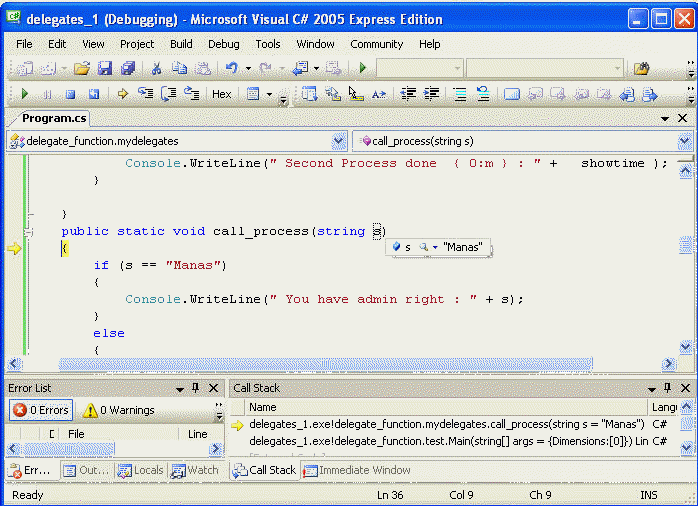Click the Open File toolbar icon
This screenshot has height=506, width=698.
pyautogui.click(x=82, y=68)
